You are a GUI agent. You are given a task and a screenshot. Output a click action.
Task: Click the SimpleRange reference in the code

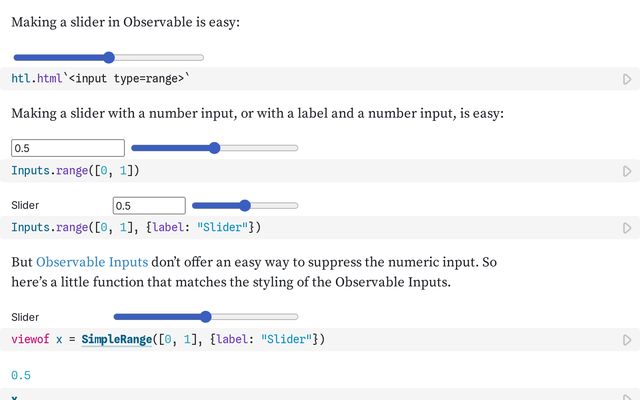pyautogui.click(x=114, y=340)
